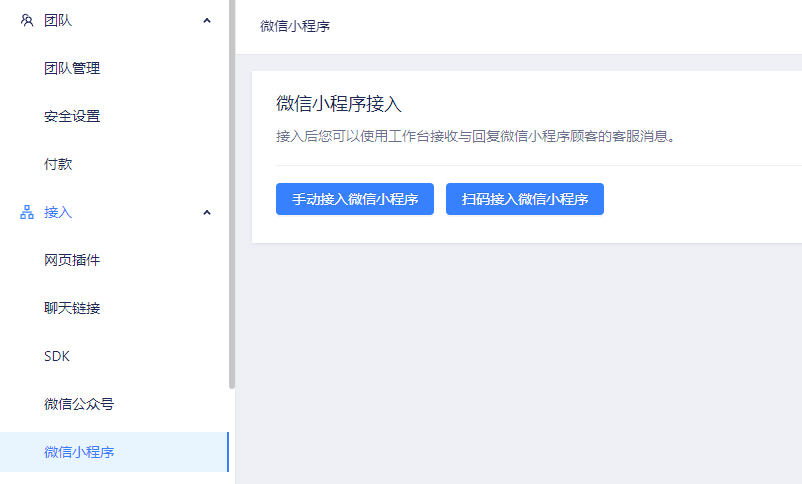Screen dimensions: 802x484
Task: Click the 团队 people icon in sidebar
Action: point(27,20)
